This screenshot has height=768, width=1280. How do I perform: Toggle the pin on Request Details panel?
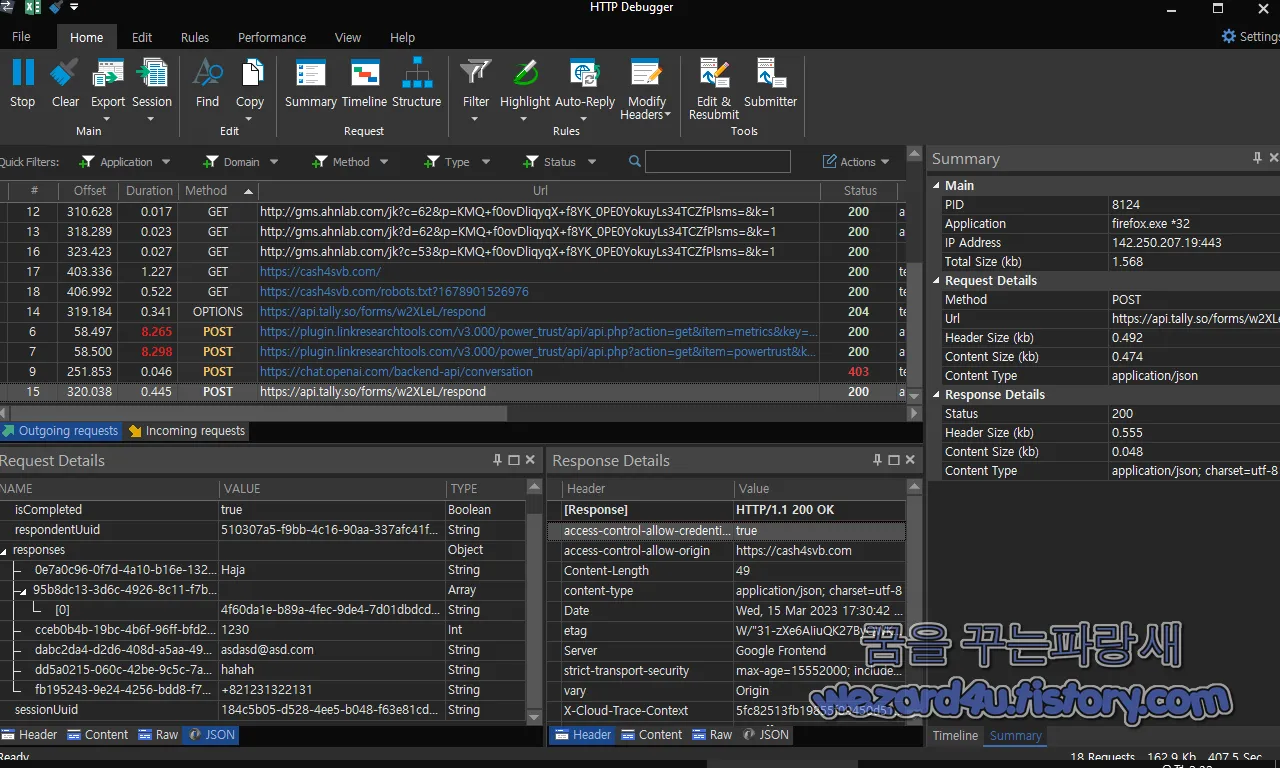[x=496, y=460]
